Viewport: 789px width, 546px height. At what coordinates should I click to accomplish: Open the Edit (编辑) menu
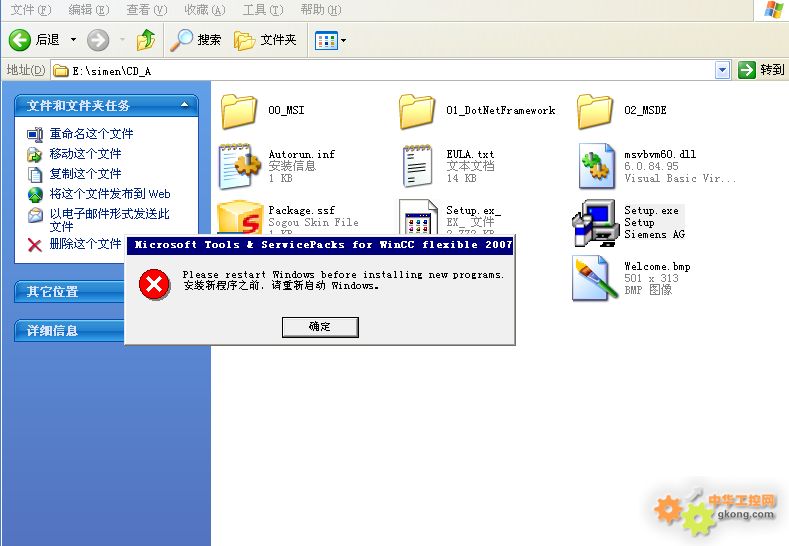tap(89, 10)
